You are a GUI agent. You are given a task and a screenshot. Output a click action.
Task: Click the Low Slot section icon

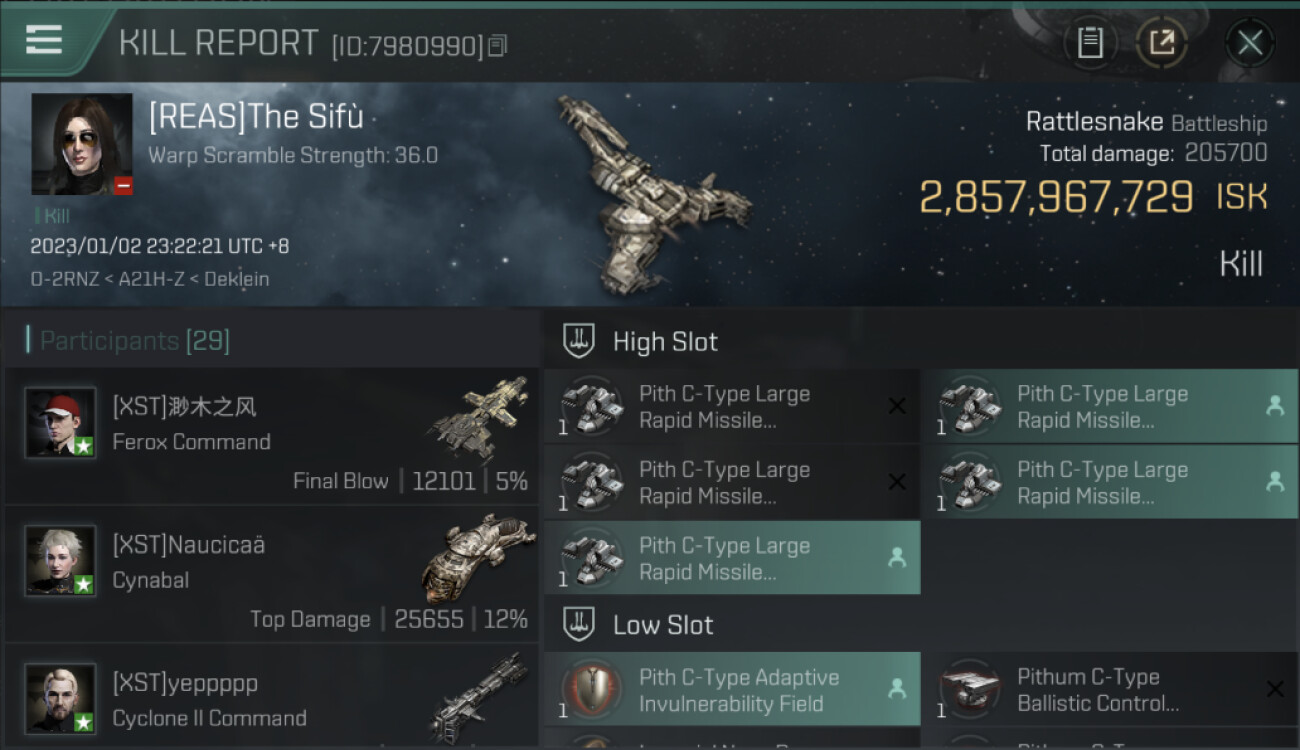[x=578, y=625]
